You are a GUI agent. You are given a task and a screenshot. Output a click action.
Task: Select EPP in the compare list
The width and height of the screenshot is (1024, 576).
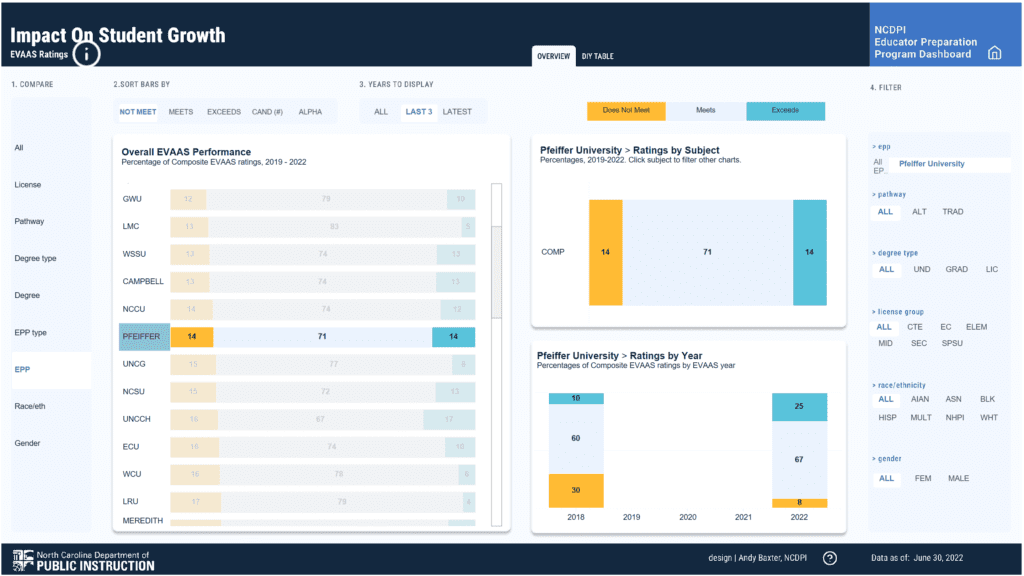tap(51, 370)
